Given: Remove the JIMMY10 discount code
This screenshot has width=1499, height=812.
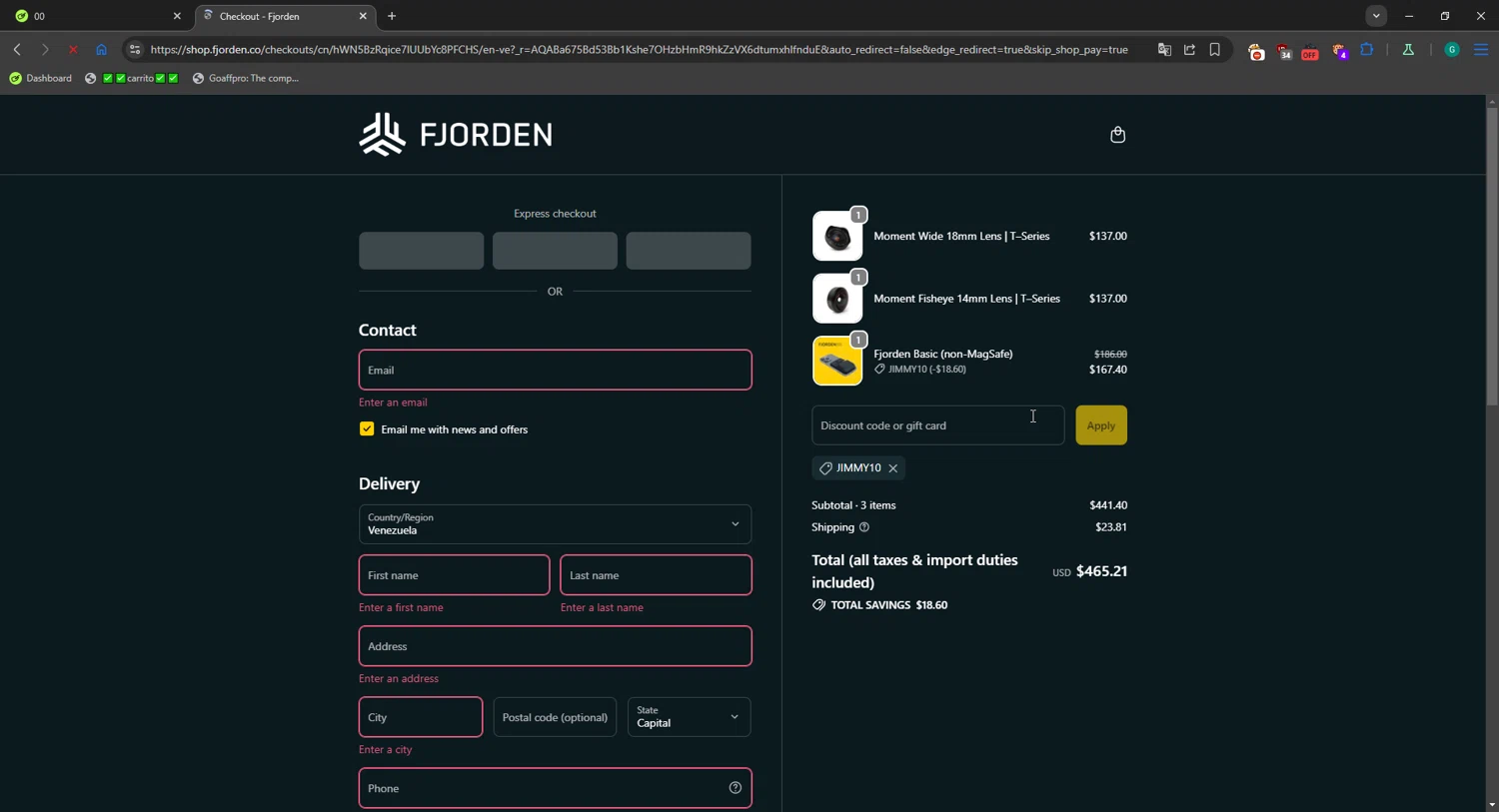Looking at the screenshot, I should [893, 468].
